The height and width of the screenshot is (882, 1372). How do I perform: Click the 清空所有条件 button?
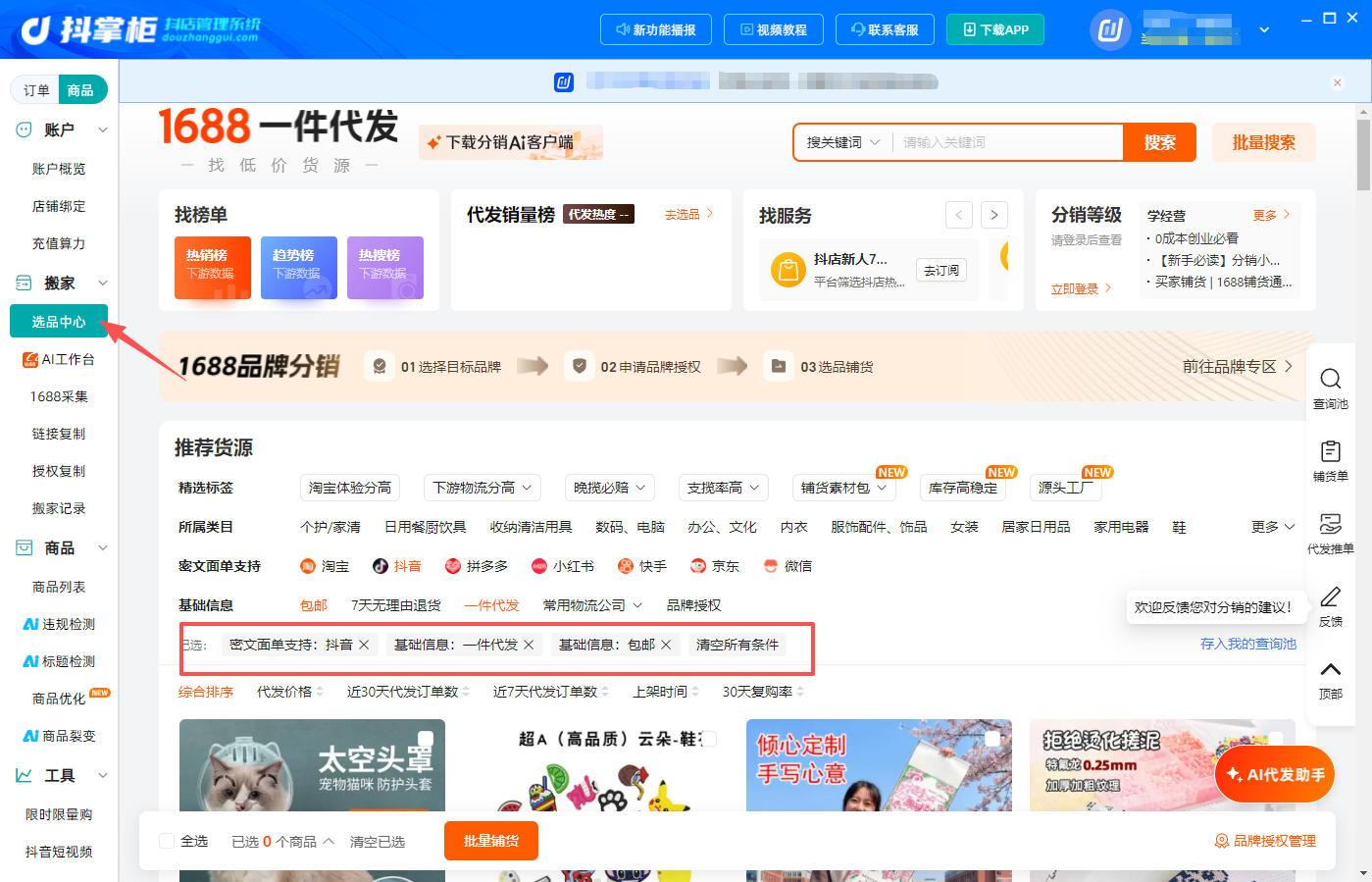[x=737, y=645]
